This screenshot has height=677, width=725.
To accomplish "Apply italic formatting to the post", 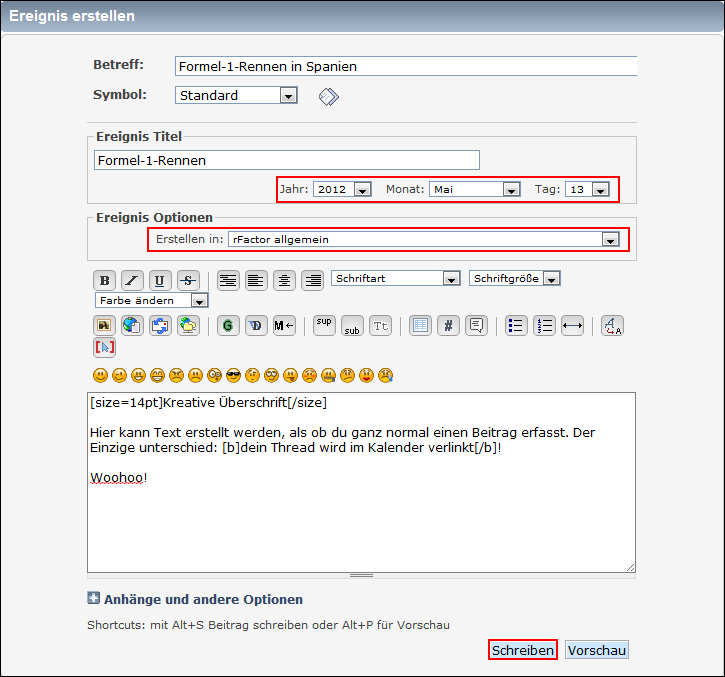I will pyautogui.click(x=132, y=280).
